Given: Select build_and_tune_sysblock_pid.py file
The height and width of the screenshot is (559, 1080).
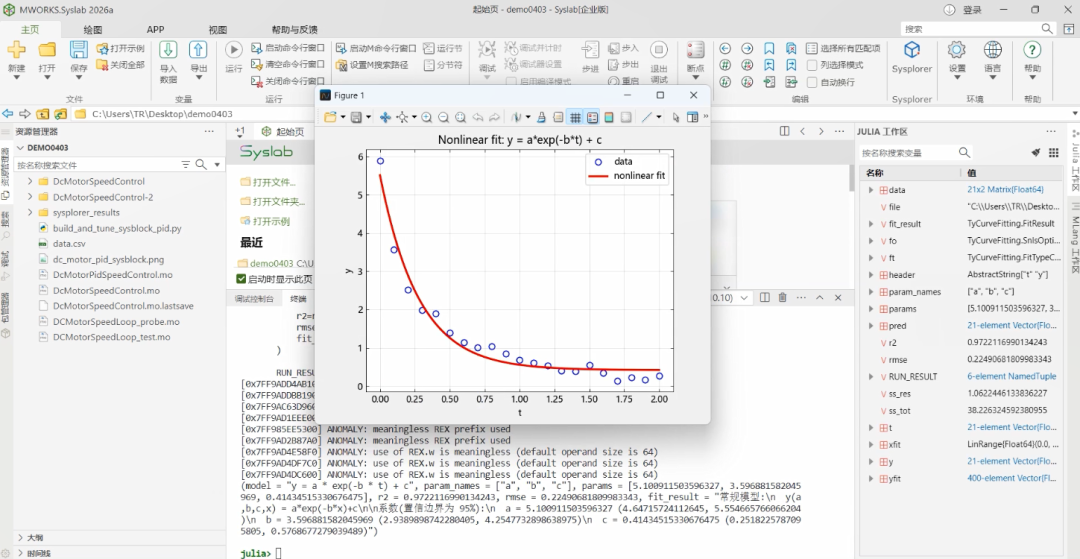Looking at the screenshot, I should pyautogui.click(x=118, y=228).
